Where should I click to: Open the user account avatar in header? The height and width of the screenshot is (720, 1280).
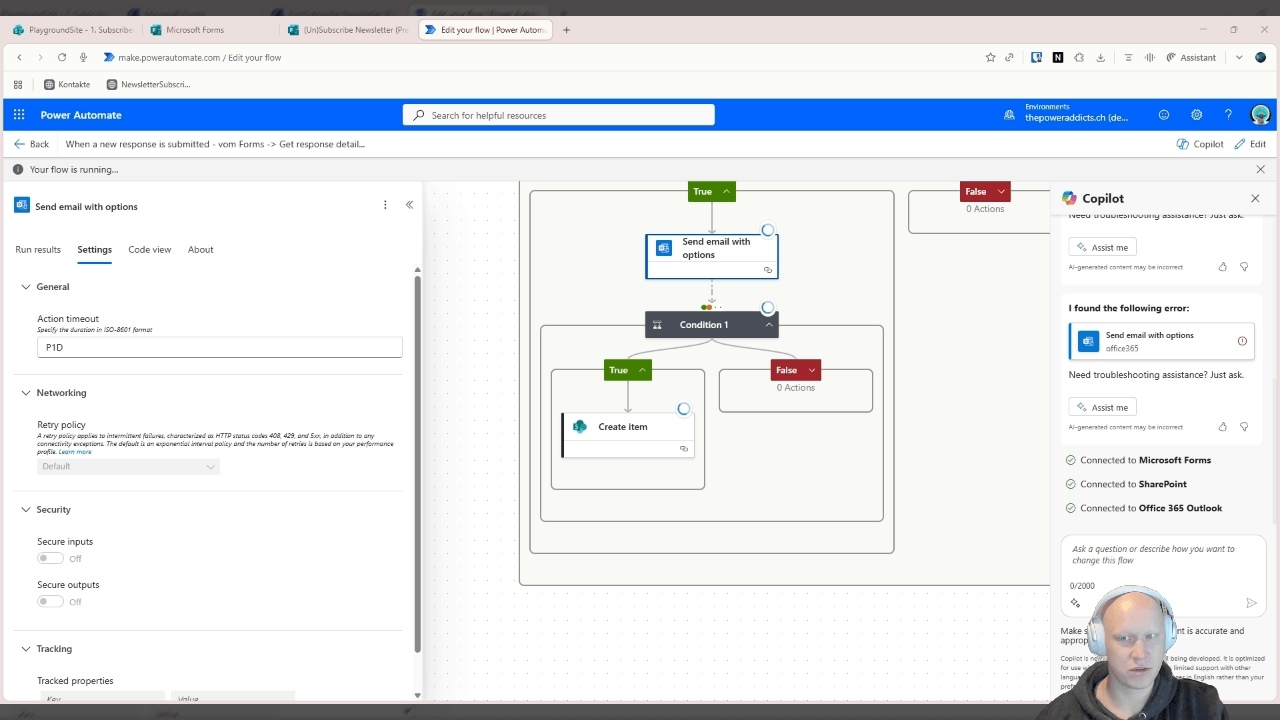pos(1260,115)
